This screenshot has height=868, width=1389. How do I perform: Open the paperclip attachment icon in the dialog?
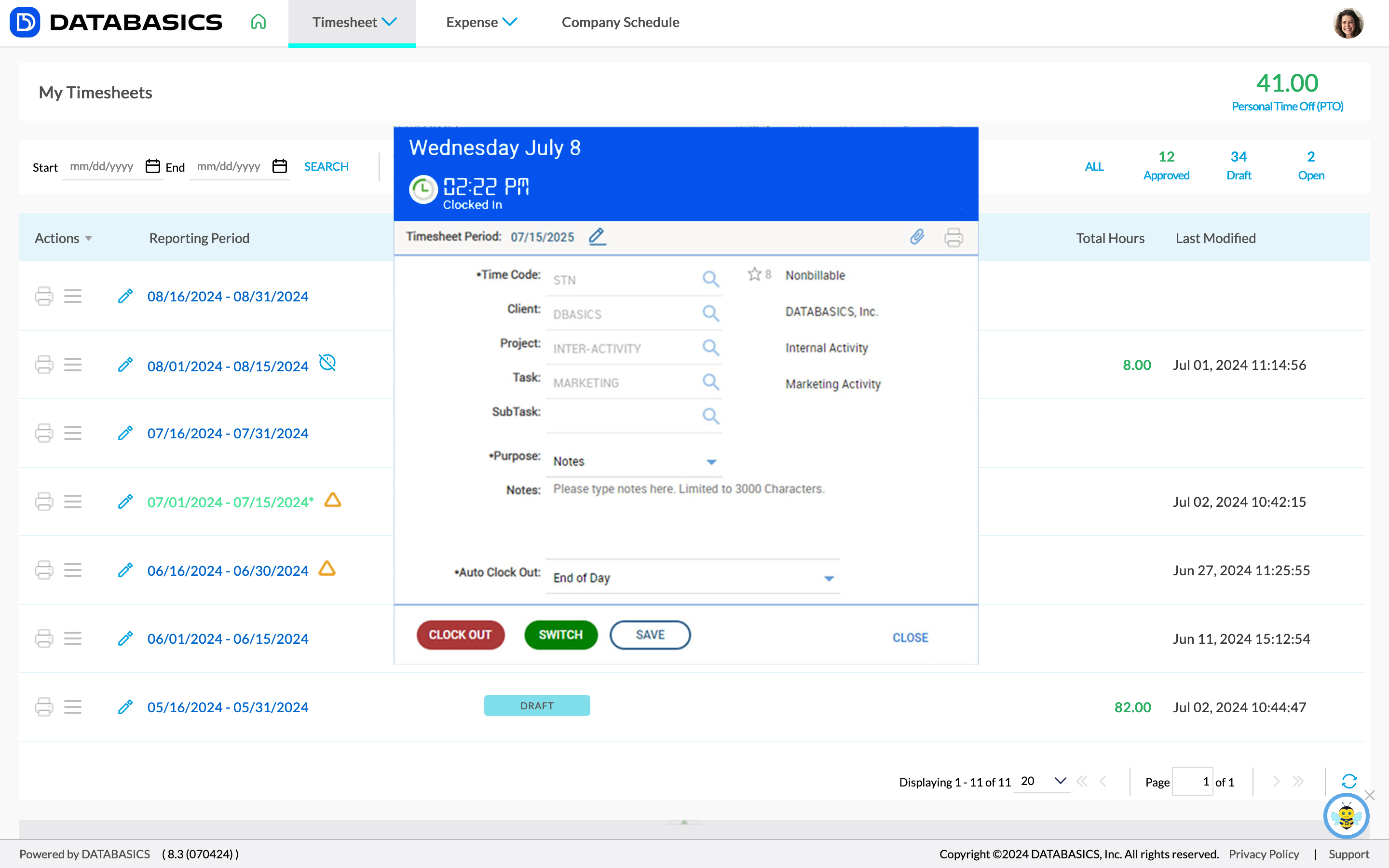[917, 237]
